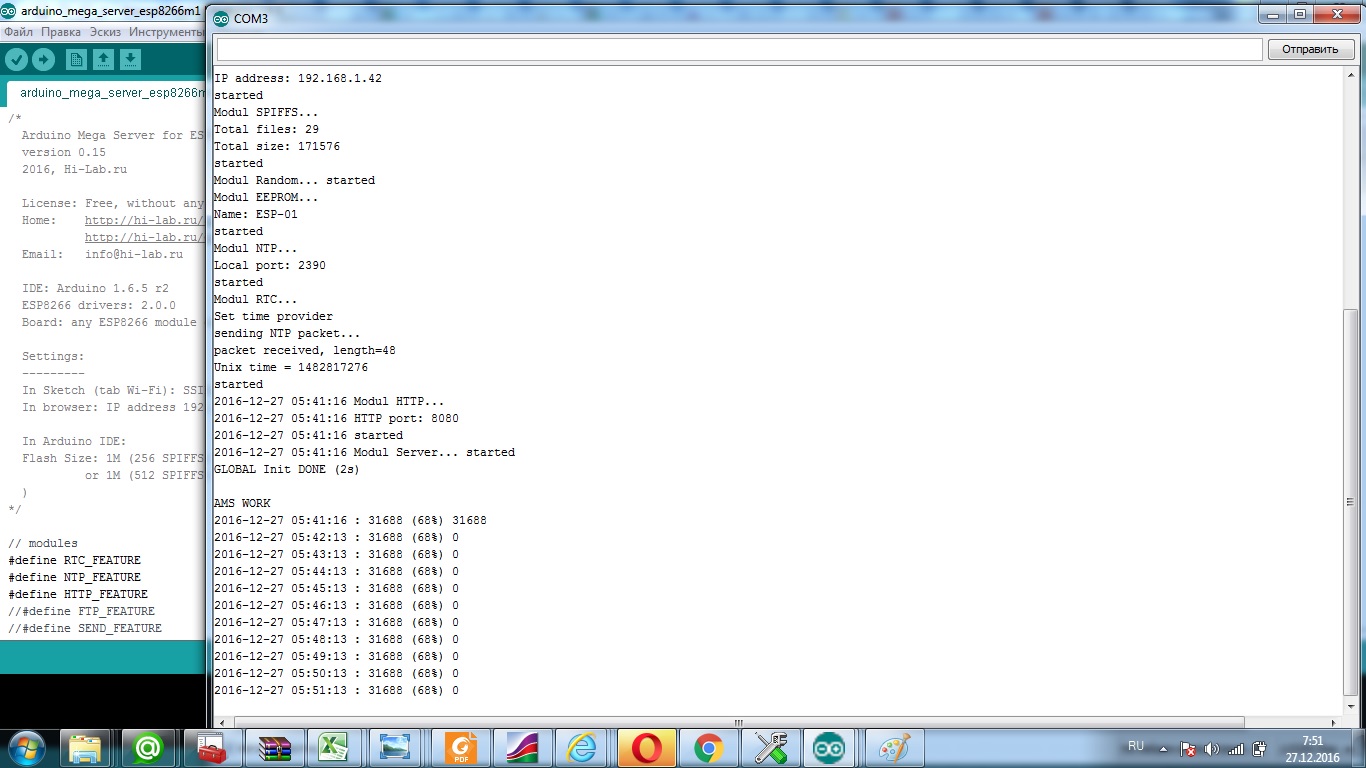The height and width of the screenshot is (768, 1366).
Task: Click the RU language indicator in the tray
Action: tap(1136, 747)
